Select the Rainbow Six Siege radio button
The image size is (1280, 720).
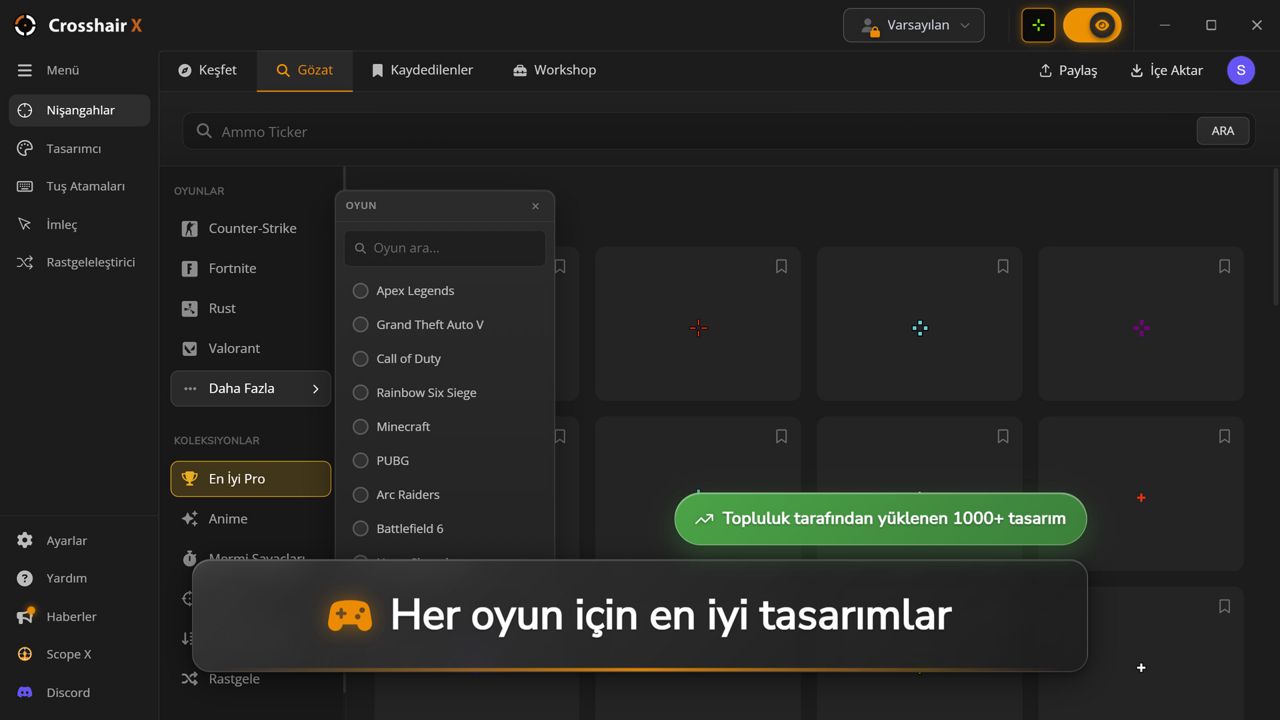coord(361,392)
